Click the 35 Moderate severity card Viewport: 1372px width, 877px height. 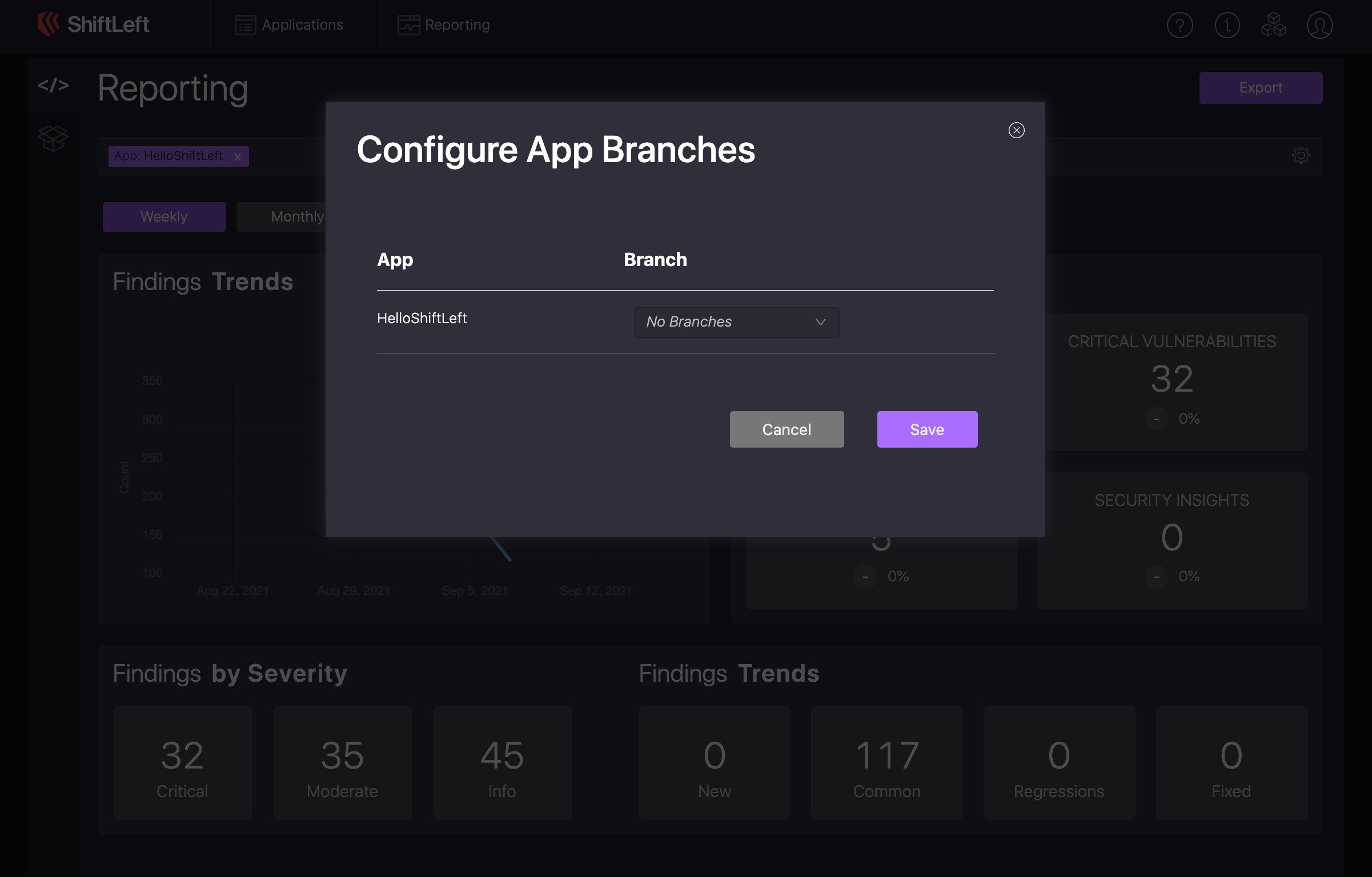[343, 763]
